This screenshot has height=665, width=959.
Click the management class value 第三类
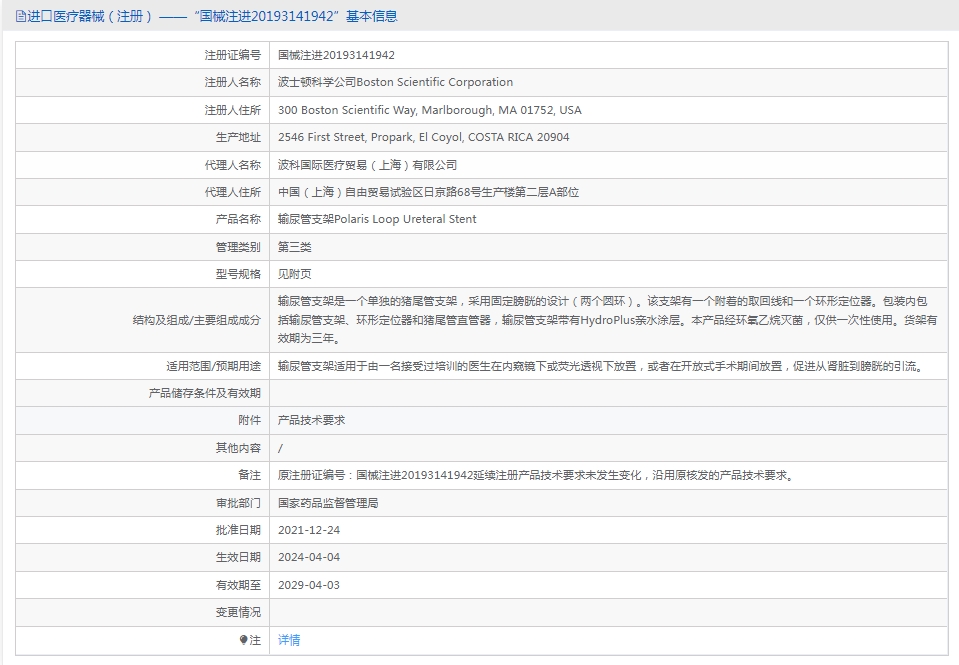click(x=295, y=247)
